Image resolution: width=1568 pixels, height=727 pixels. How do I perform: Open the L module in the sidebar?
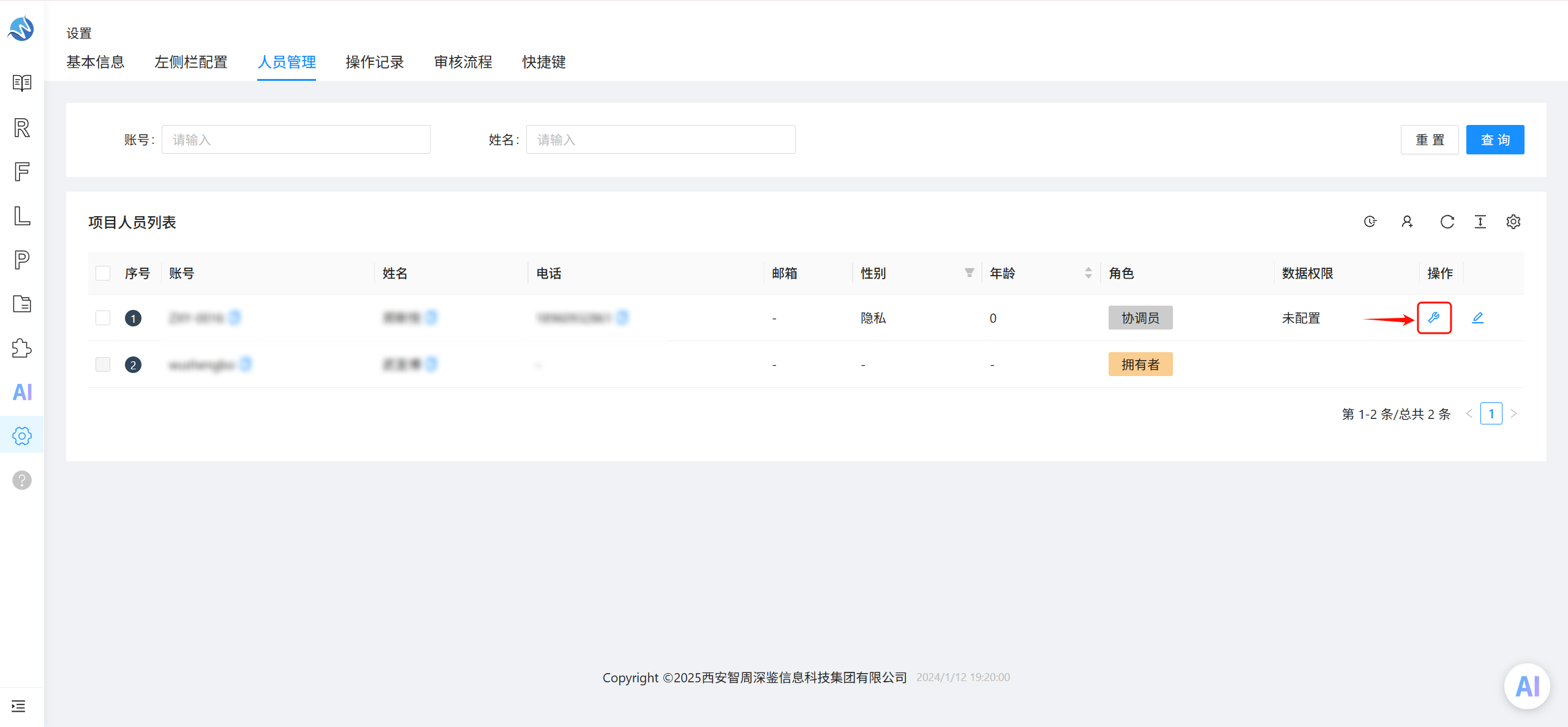(x=22, y=216)
